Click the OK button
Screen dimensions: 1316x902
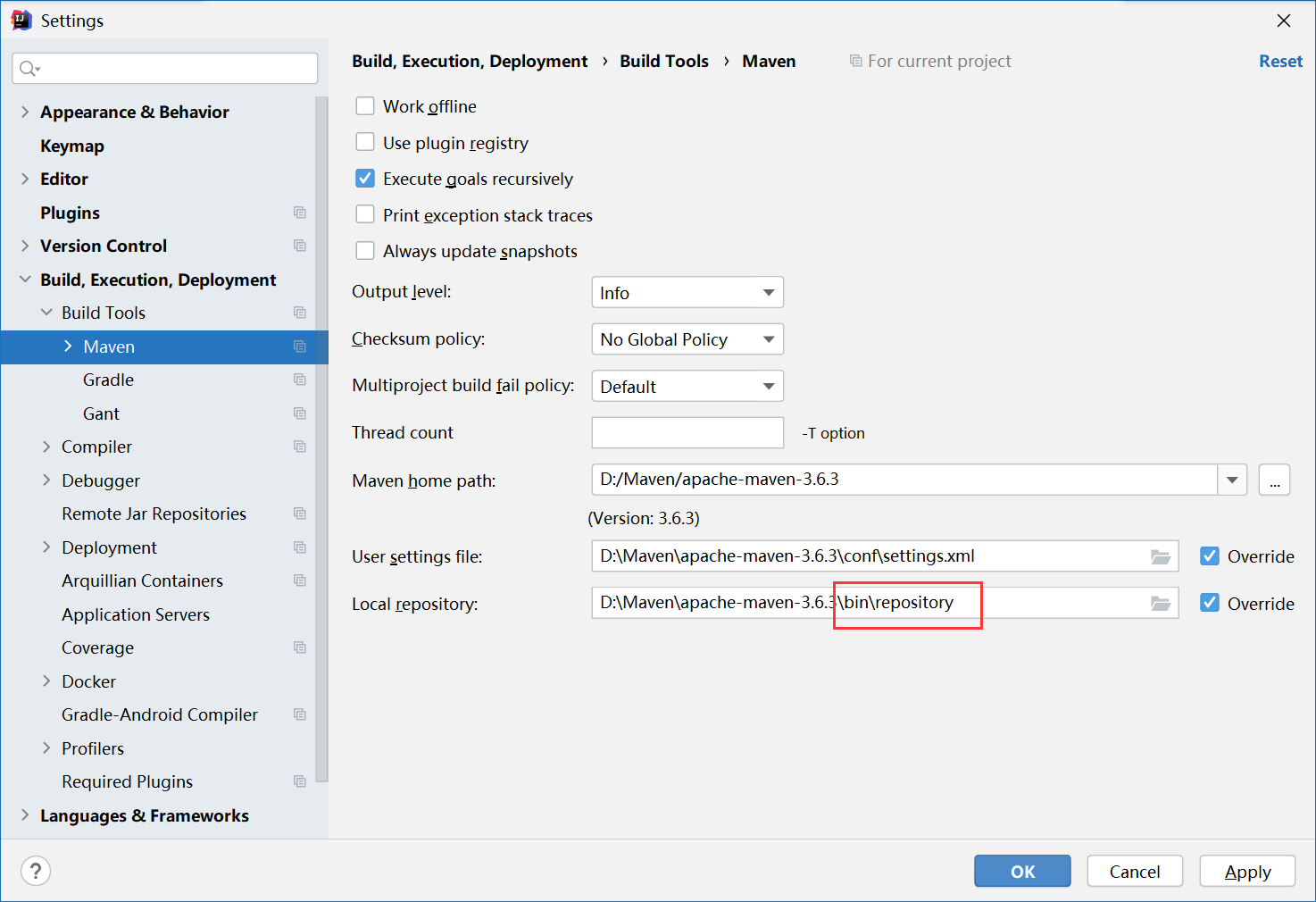(x=1022, y=871)
